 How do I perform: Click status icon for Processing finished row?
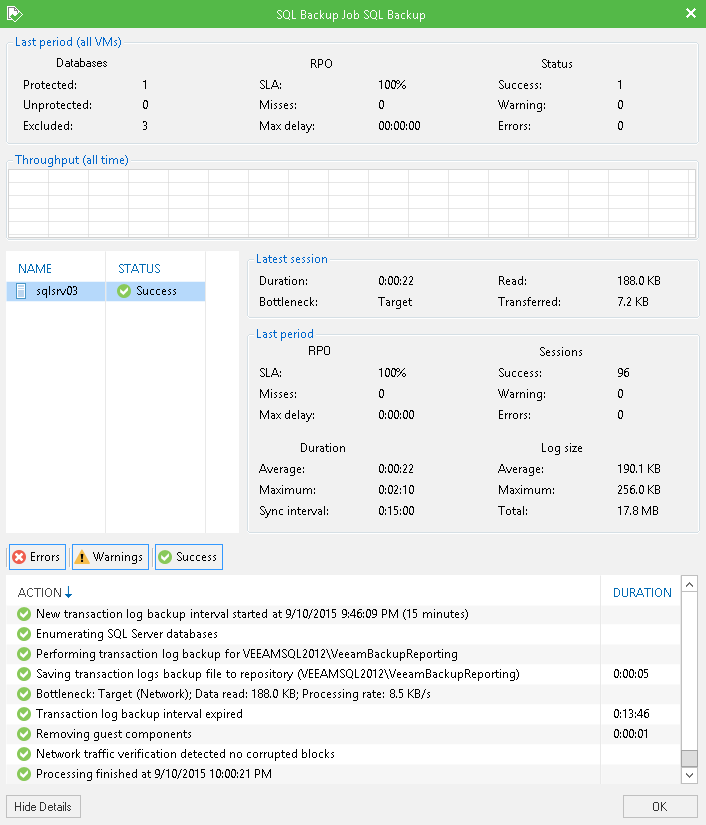point(24,774)
